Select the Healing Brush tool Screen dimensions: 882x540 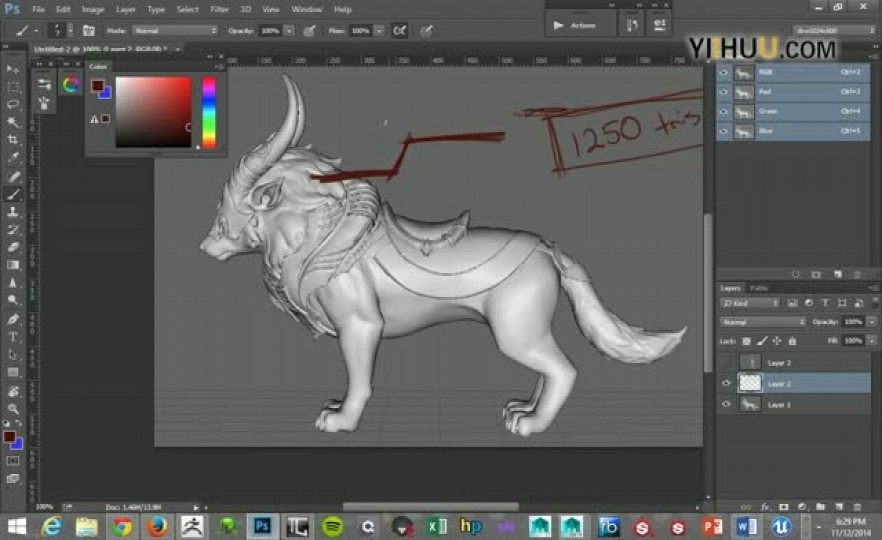pos(12,177)
